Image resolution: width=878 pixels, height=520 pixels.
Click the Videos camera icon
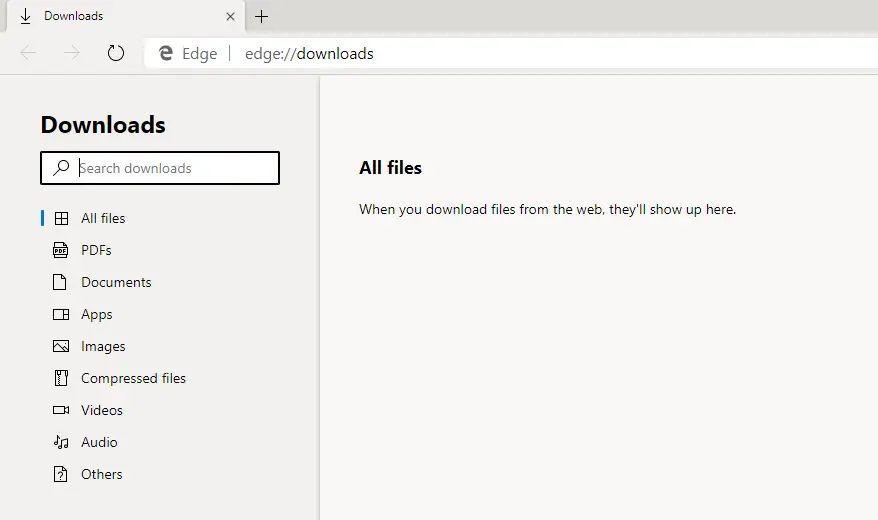(x=61, y=410)
